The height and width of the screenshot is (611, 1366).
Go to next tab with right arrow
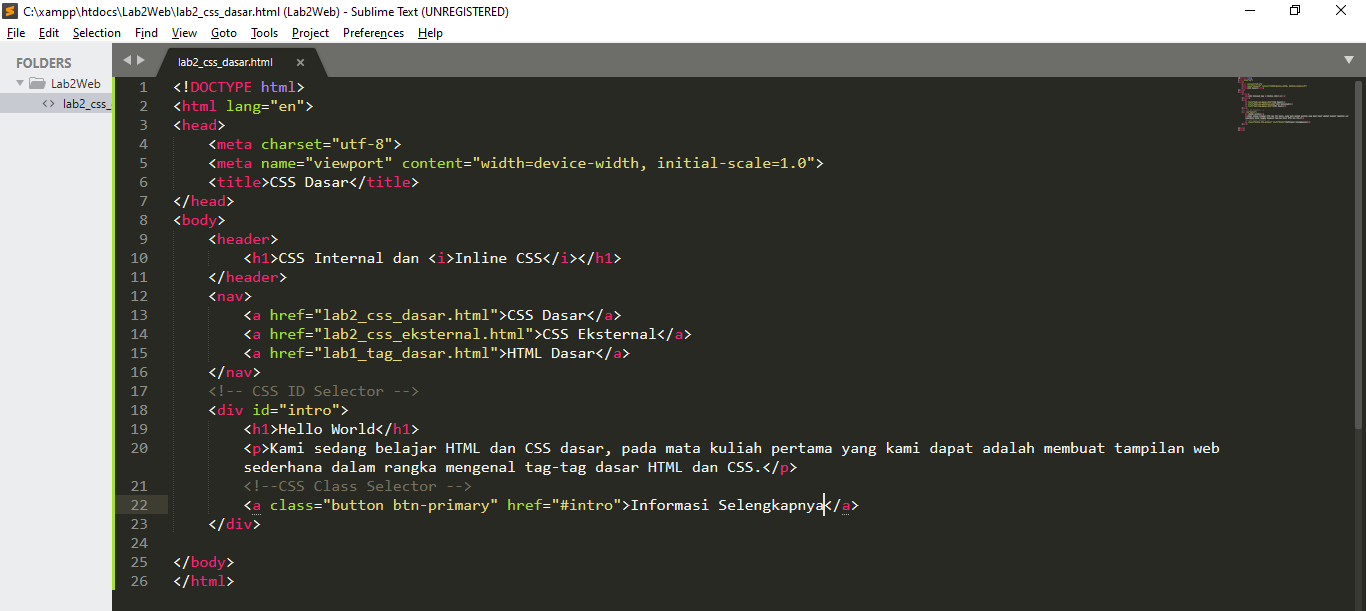coord(141,60)
